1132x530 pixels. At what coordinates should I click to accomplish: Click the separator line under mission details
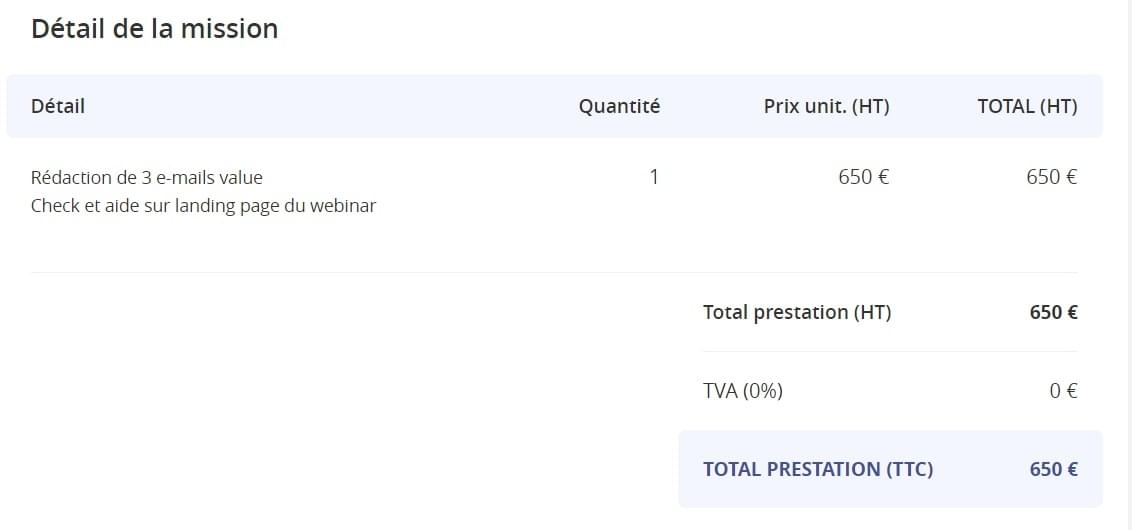pos(554,272)
